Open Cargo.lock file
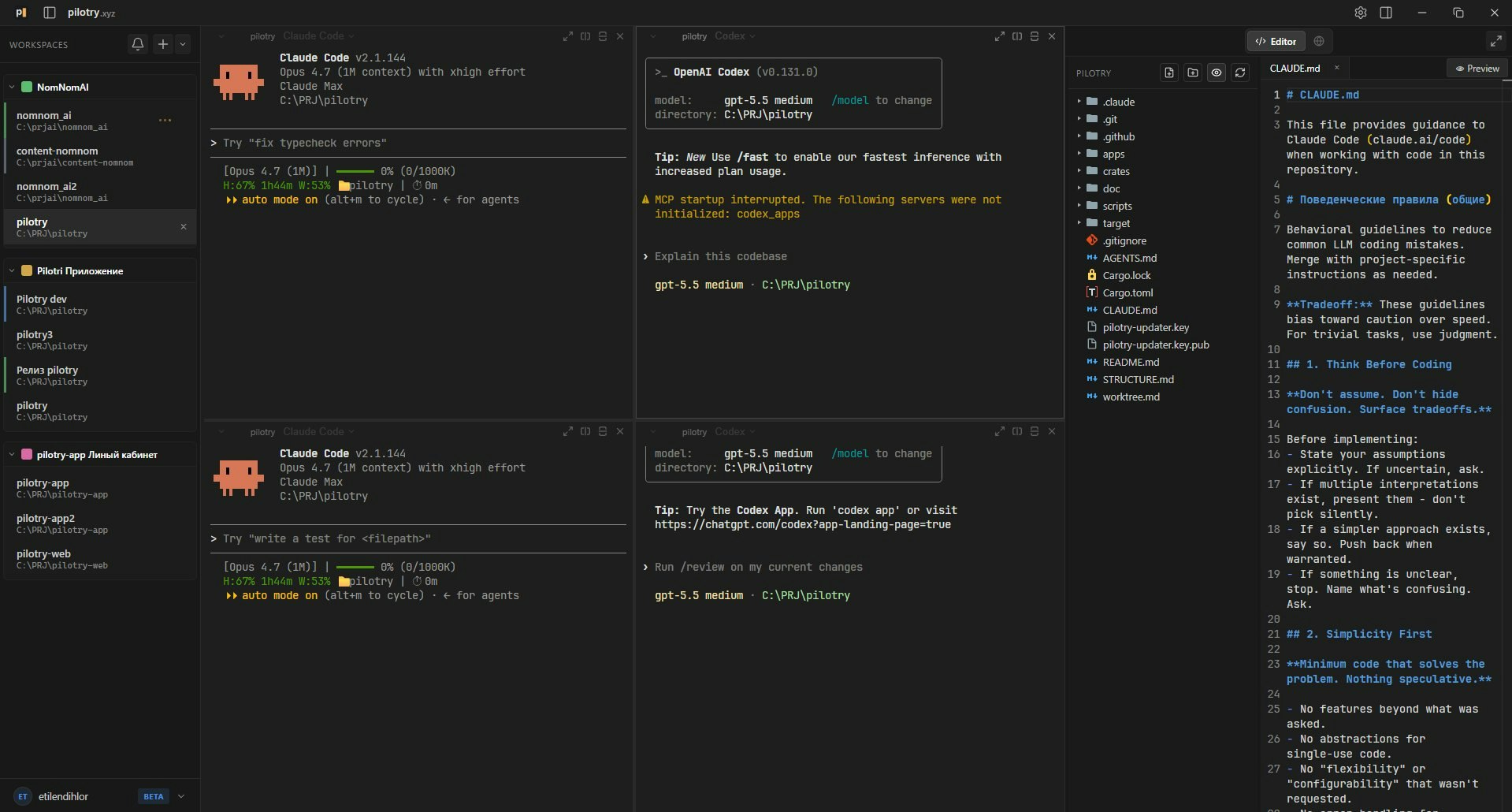This screenshot has width=1512, height=812. (1127, 275)
